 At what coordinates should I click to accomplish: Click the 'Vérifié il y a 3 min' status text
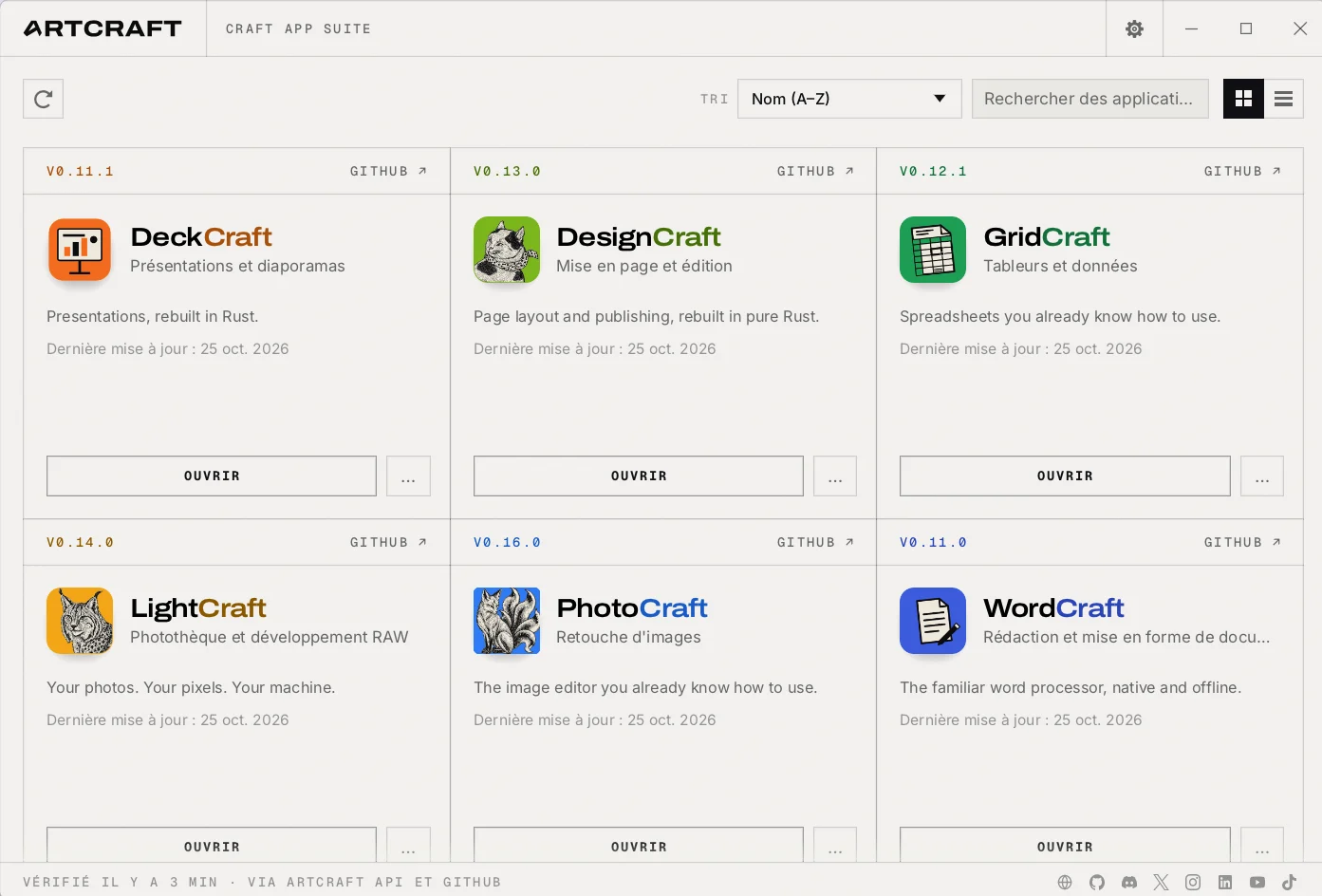(121, 883)
